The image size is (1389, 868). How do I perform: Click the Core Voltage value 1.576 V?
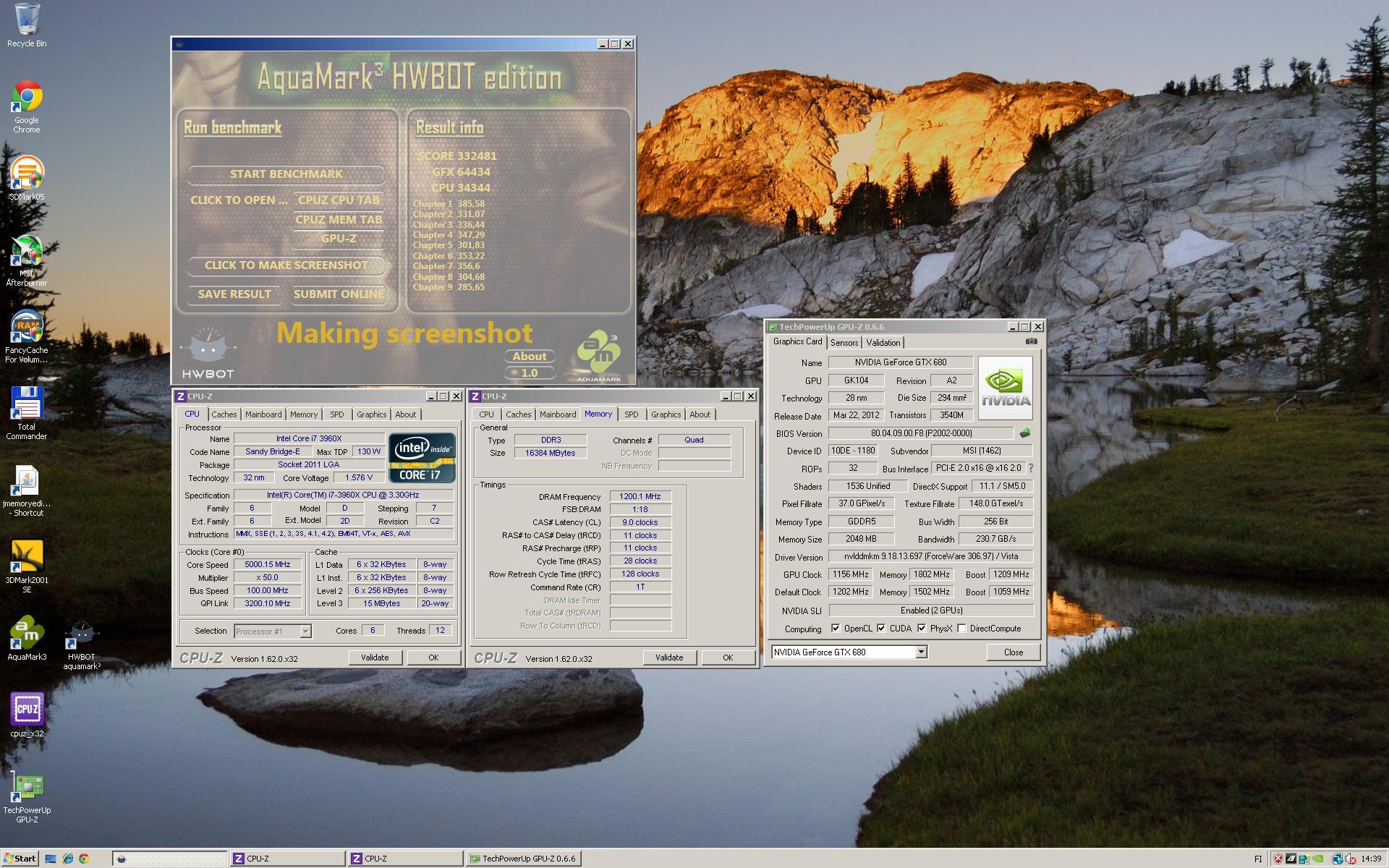click(x=359, y=478)
